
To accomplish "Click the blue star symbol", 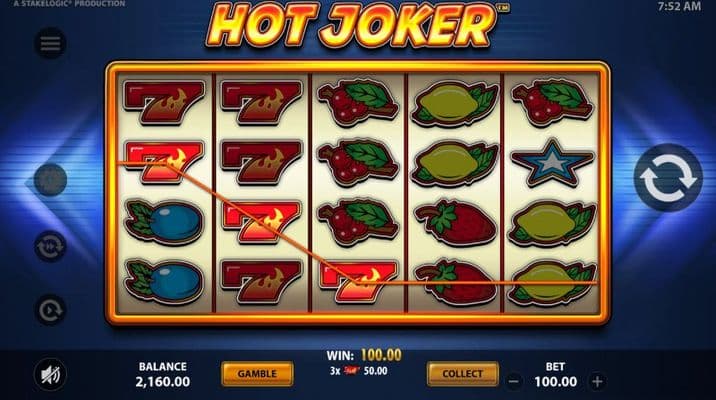I will point(553,163).
